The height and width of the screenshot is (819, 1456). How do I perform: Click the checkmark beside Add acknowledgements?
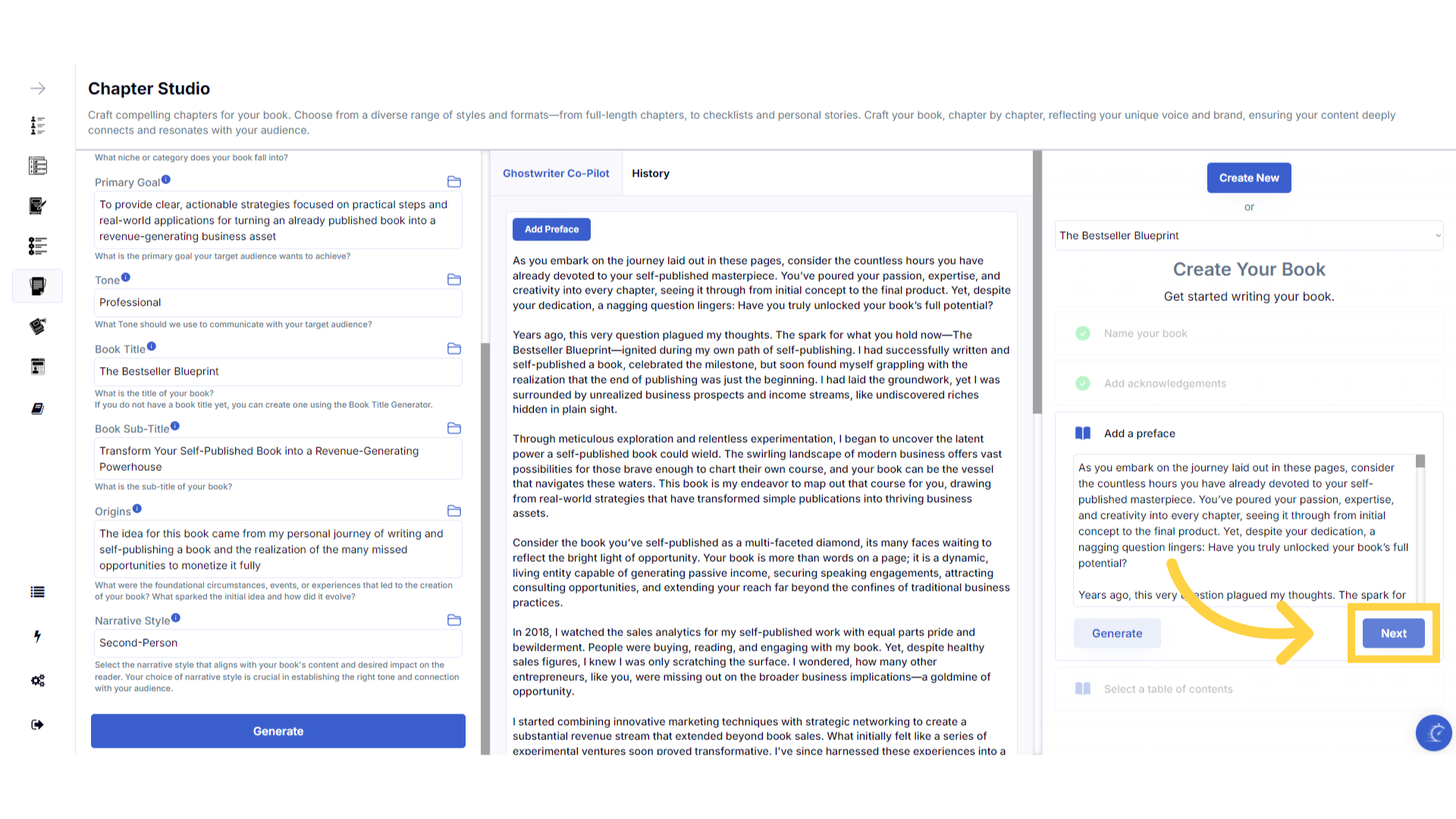[x=1083, y=384]
